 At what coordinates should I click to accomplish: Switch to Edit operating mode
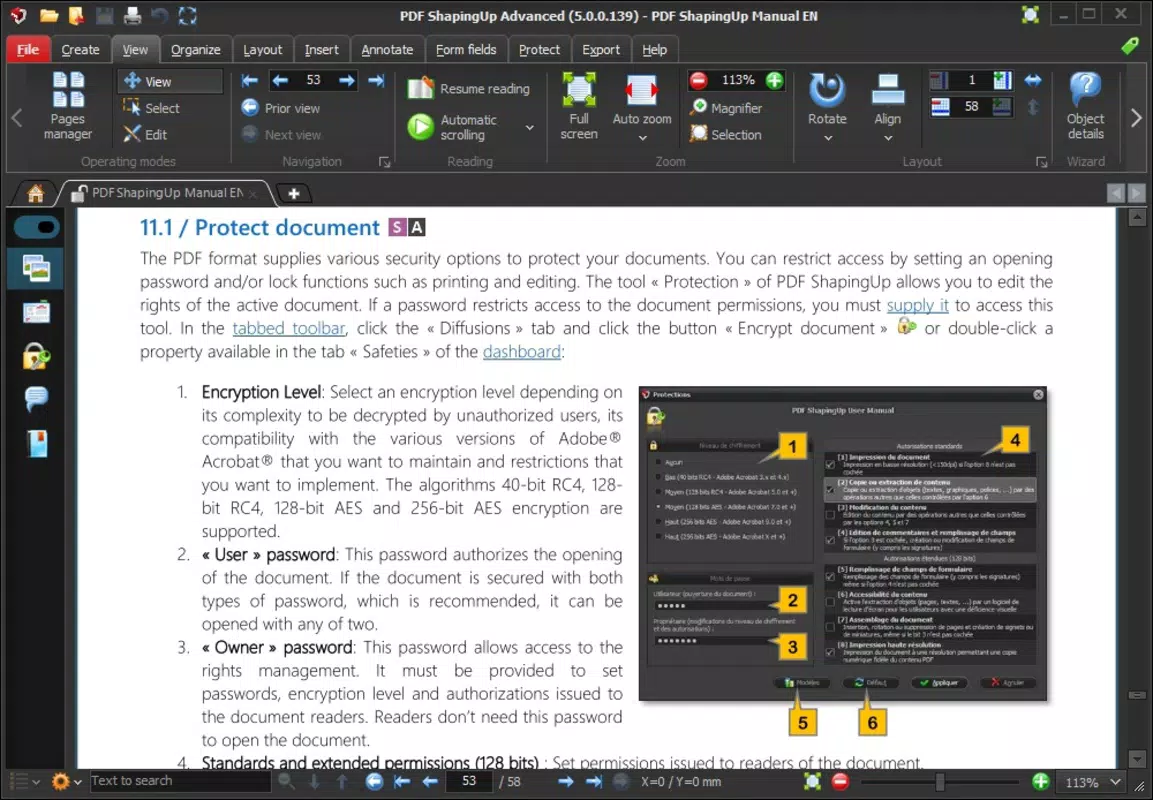(x=146, y=135)
